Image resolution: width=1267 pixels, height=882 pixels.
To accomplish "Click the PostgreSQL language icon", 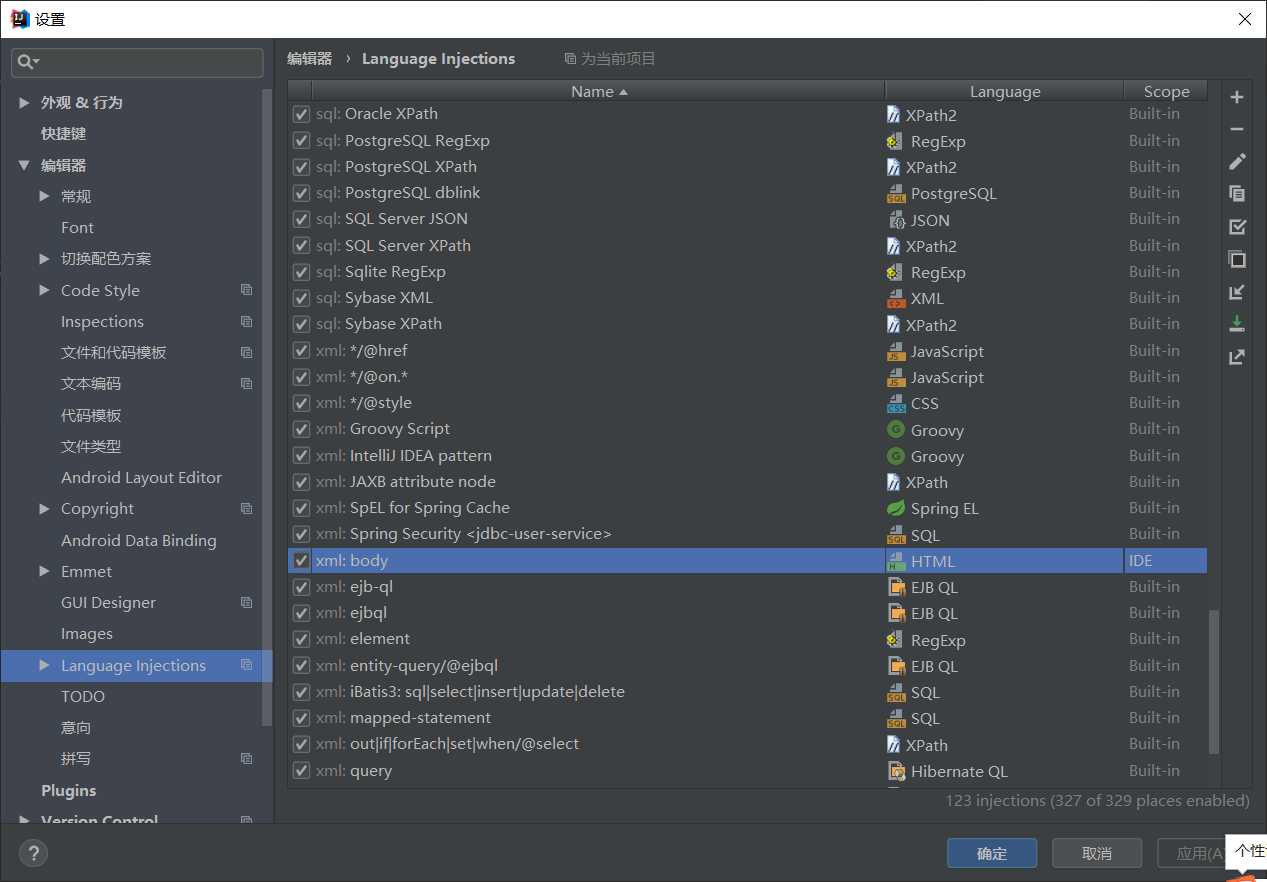I will pos(896,193).
